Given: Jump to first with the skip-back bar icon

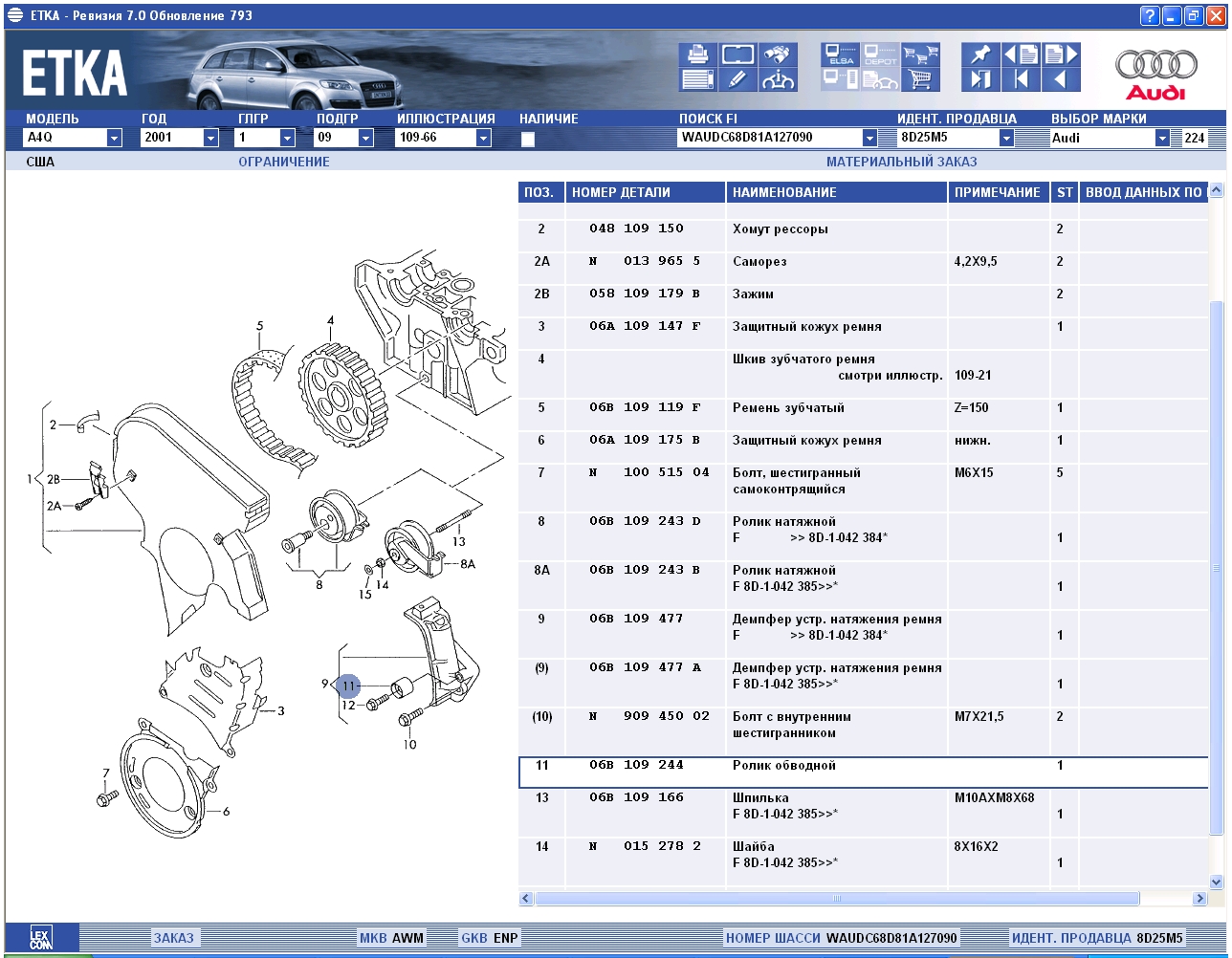Looking at the screenshot, I should 1021,79.
